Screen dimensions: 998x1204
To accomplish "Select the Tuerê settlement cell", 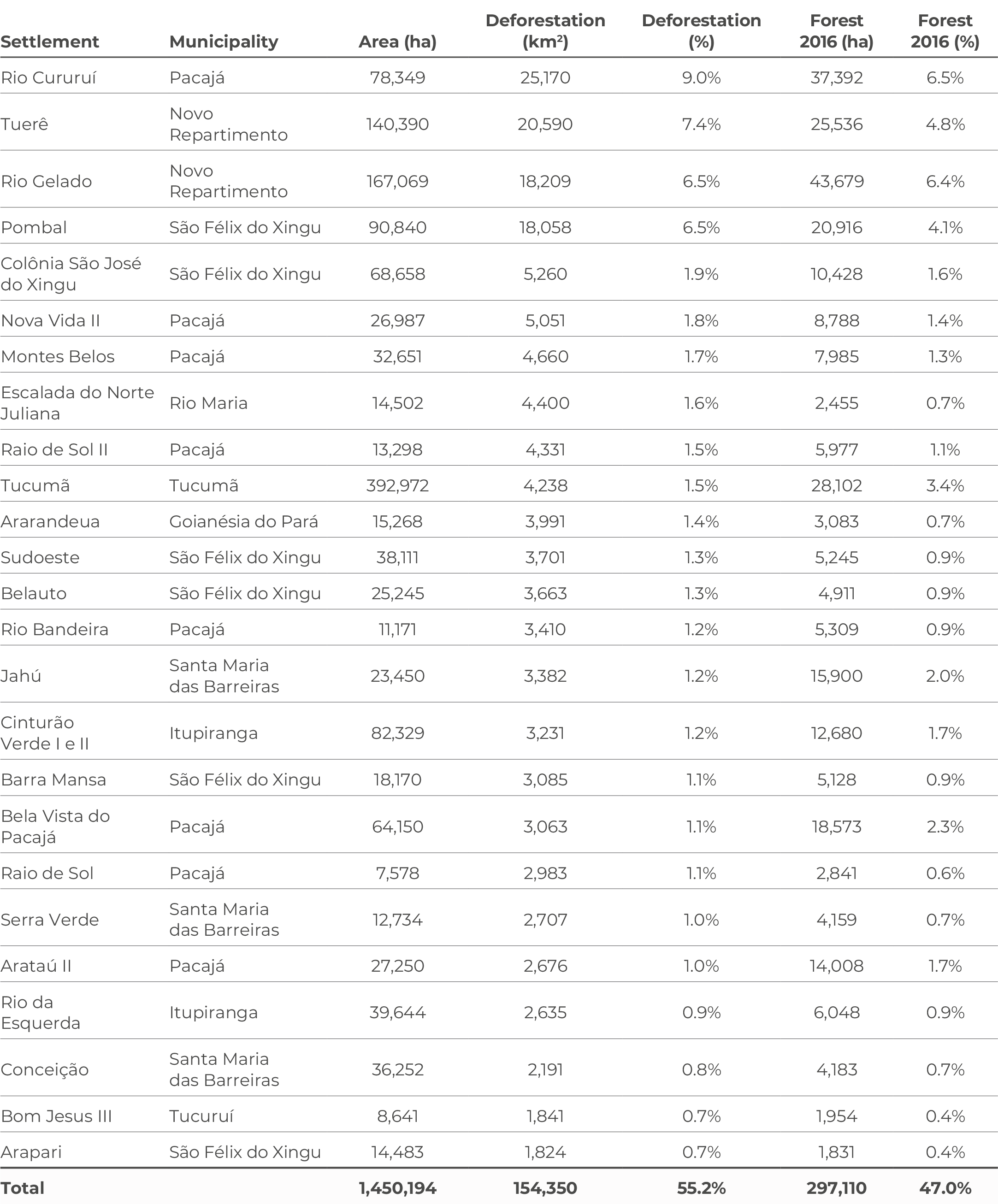I will coord(24,124).
